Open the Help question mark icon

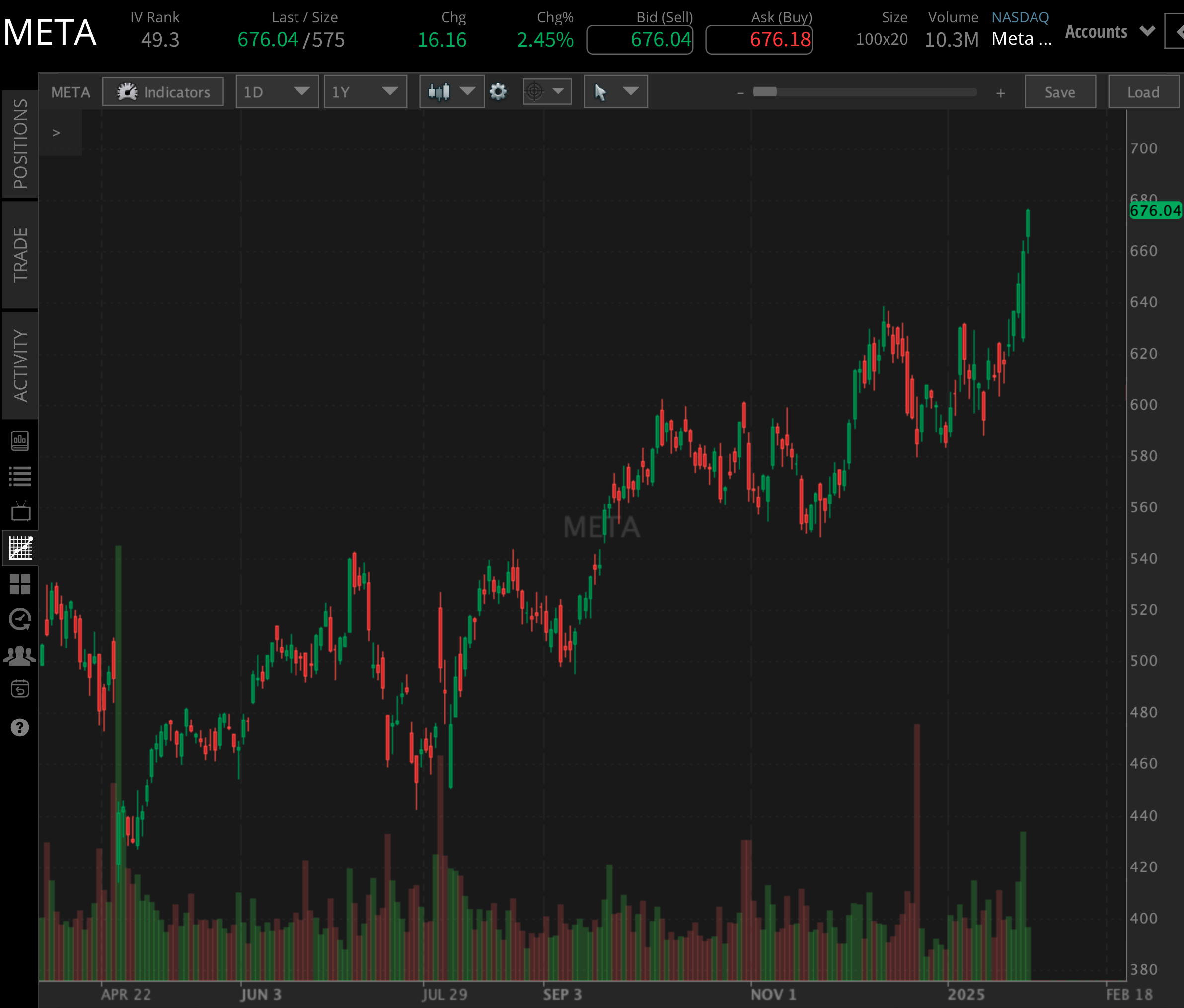(20, 727)
